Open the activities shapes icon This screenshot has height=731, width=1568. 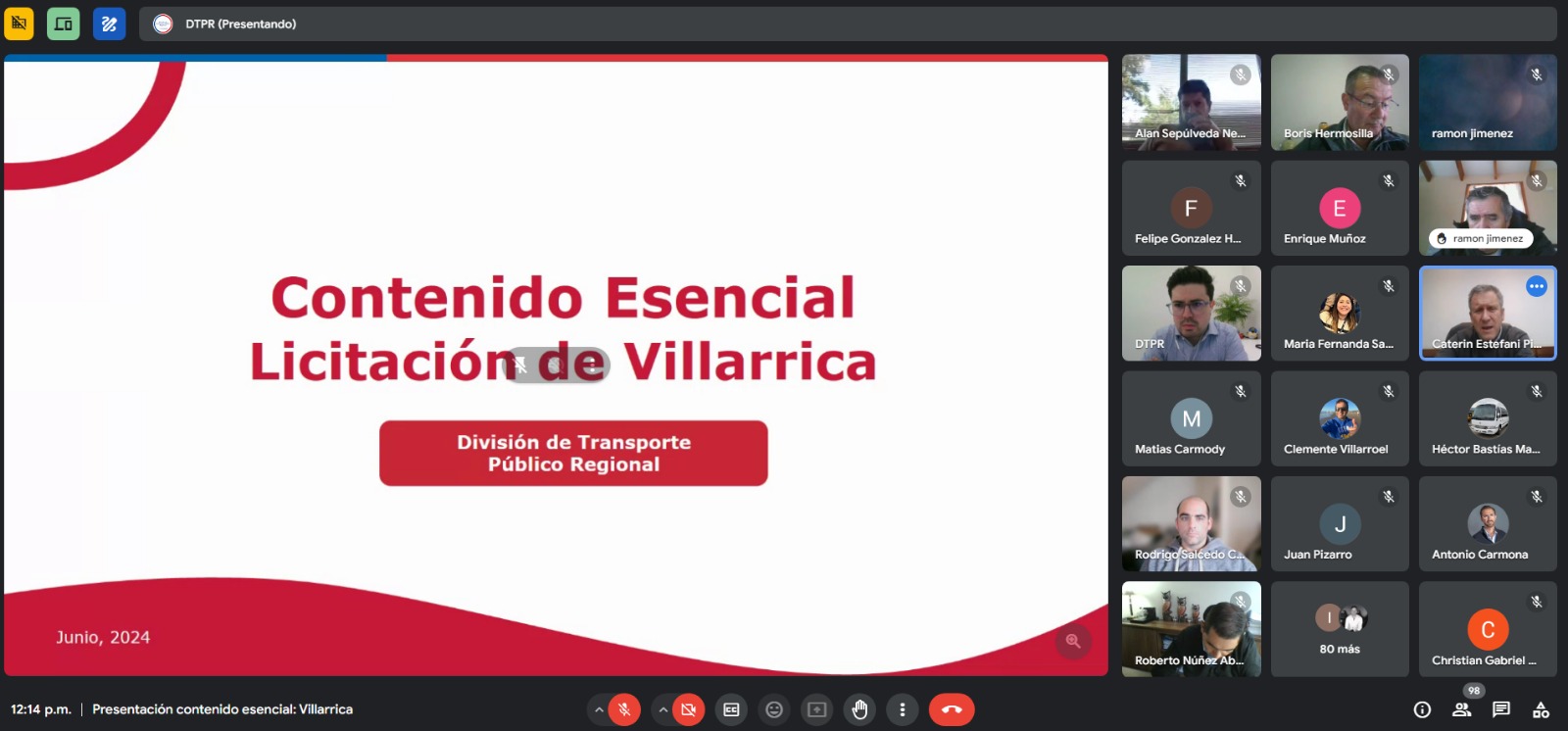[x=1541, y=709]
